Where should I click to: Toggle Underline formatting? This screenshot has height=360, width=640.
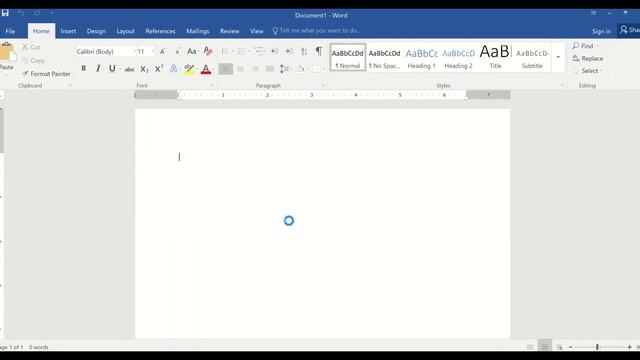(112, 69)
